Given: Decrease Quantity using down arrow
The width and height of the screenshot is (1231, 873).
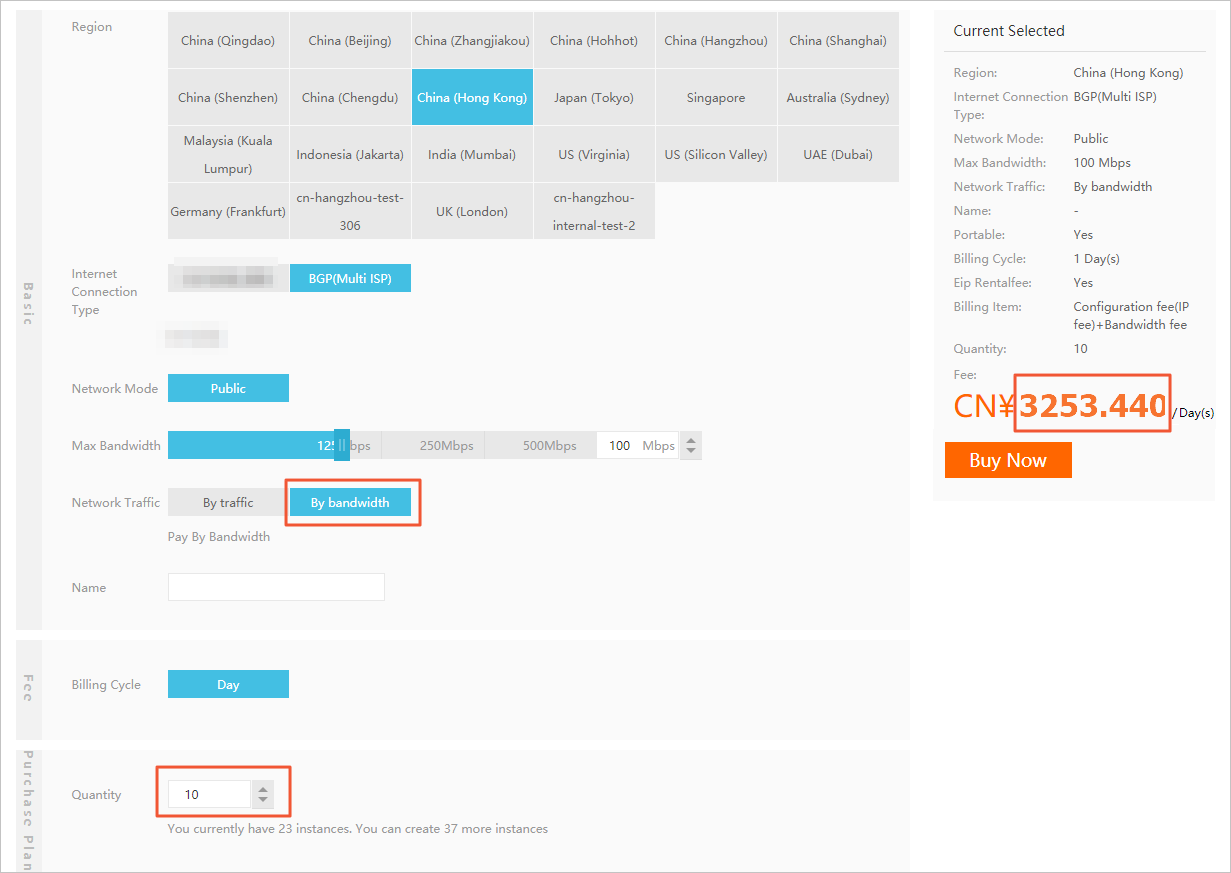Looking at the screenshot, I should click(263, 800).
